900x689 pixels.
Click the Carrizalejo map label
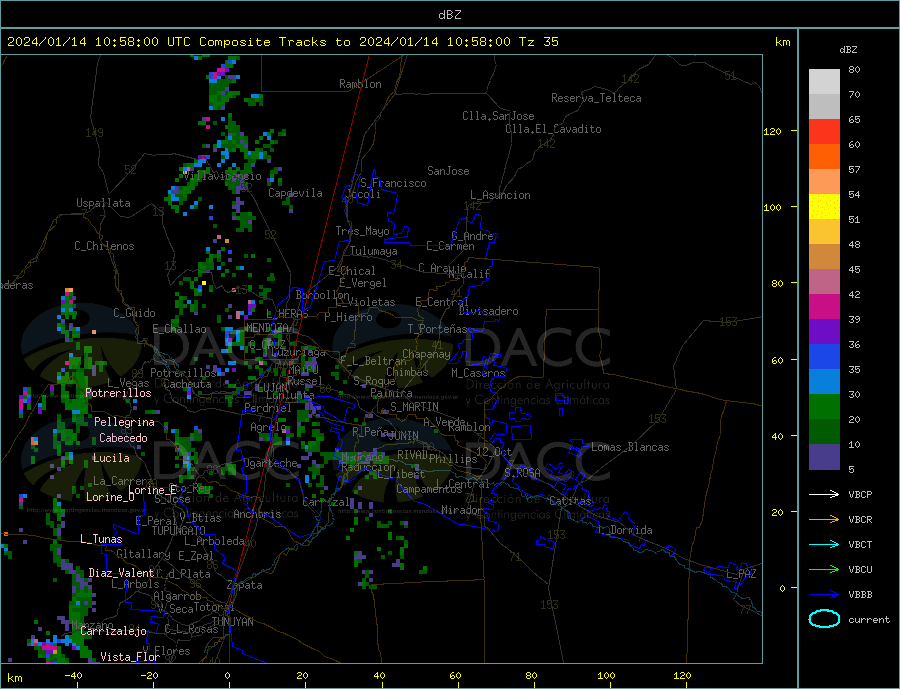tap(114, 631)
